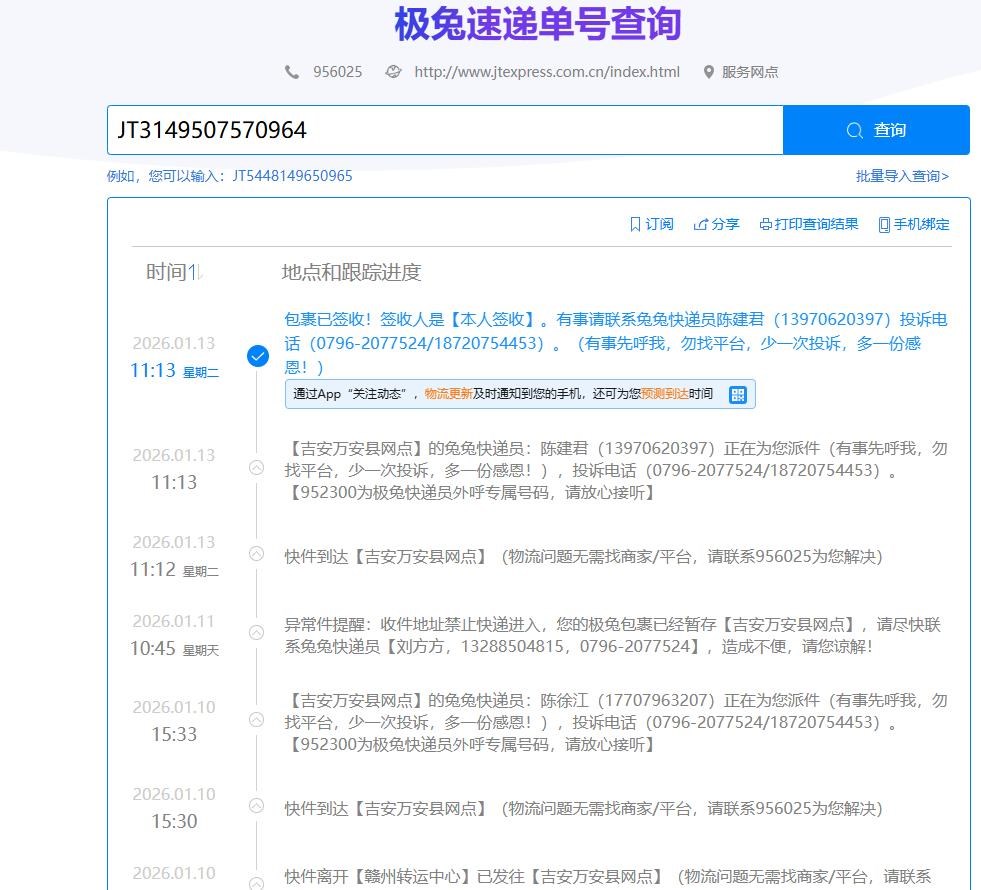Click the blue checkmark delivered status marker
Viewport: 981px width, 890px height.
(x=258, y=355)
